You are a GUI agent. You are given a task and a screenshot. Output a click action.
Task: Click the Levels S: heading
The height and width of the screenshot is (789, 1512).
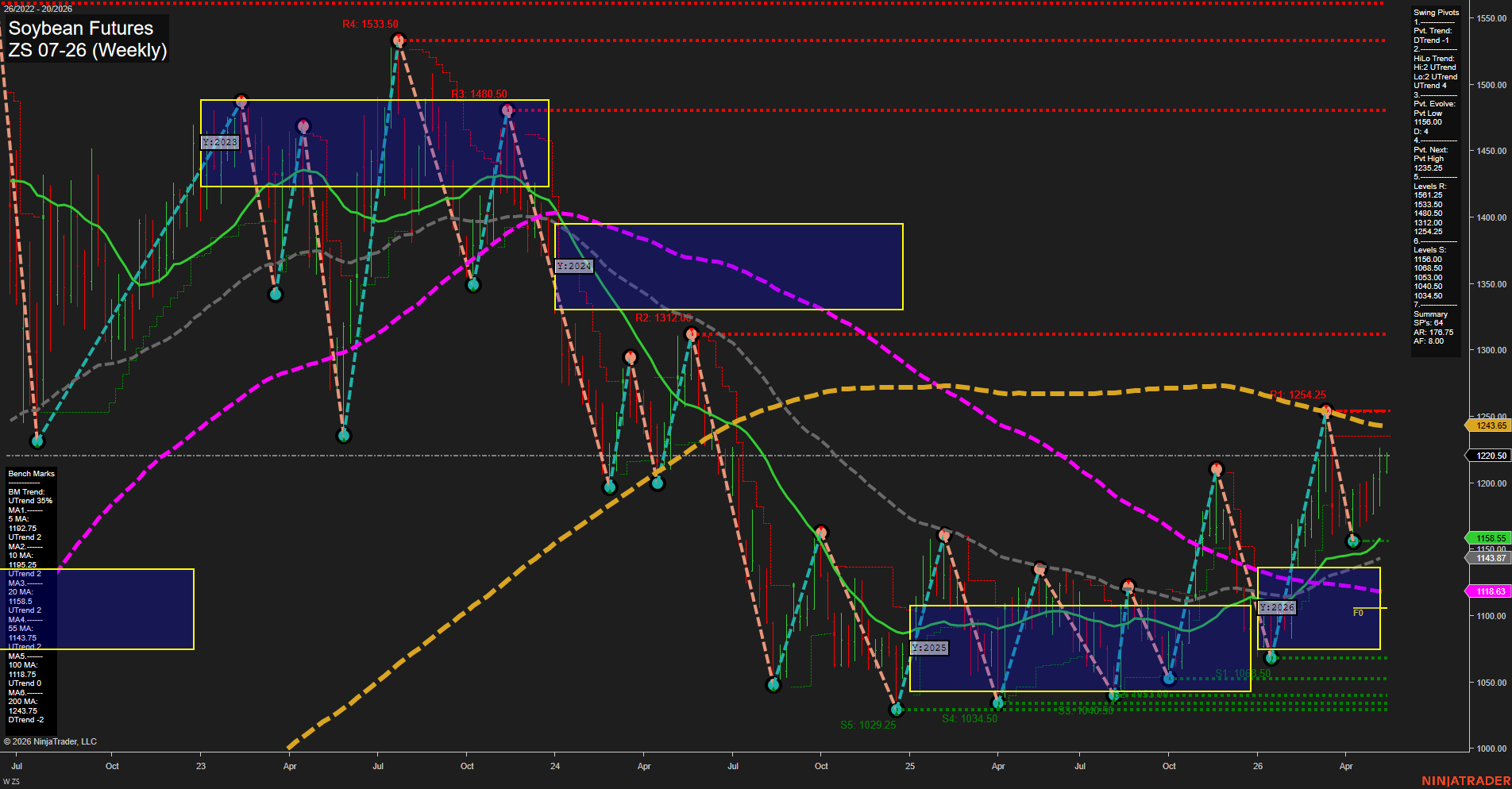[x=1430, y=250]
